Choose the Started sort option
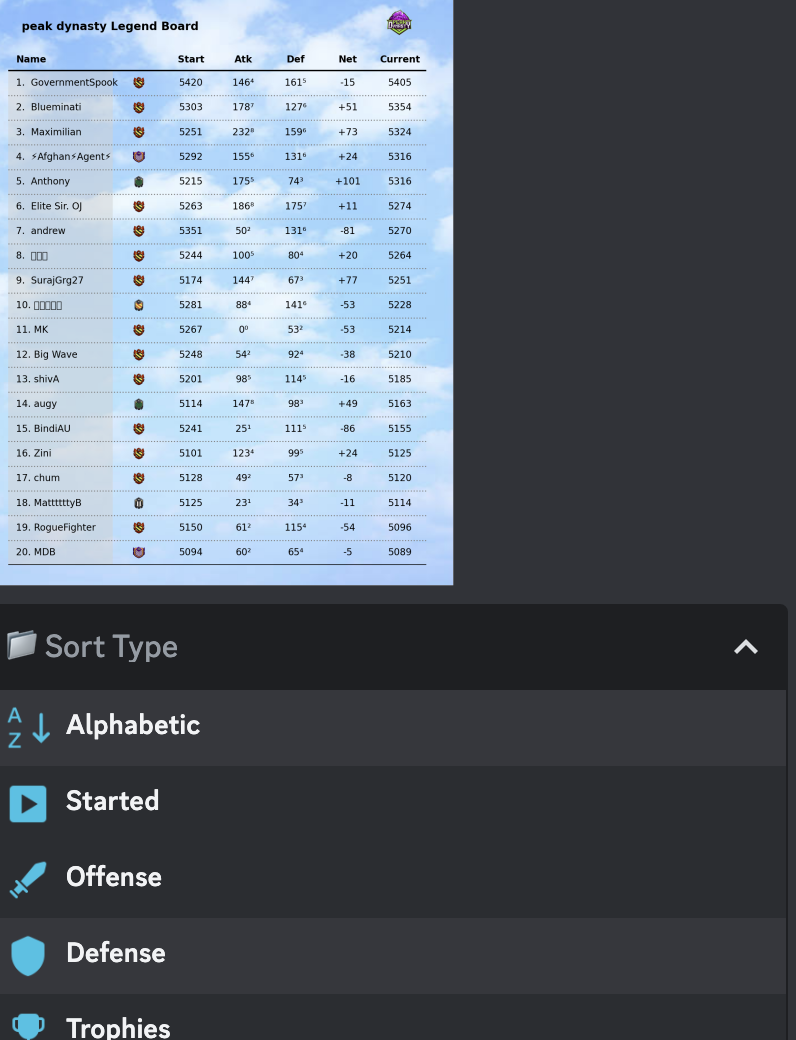Image resolution: width=796 pixels, height=1040 pixels. [112, 802]
